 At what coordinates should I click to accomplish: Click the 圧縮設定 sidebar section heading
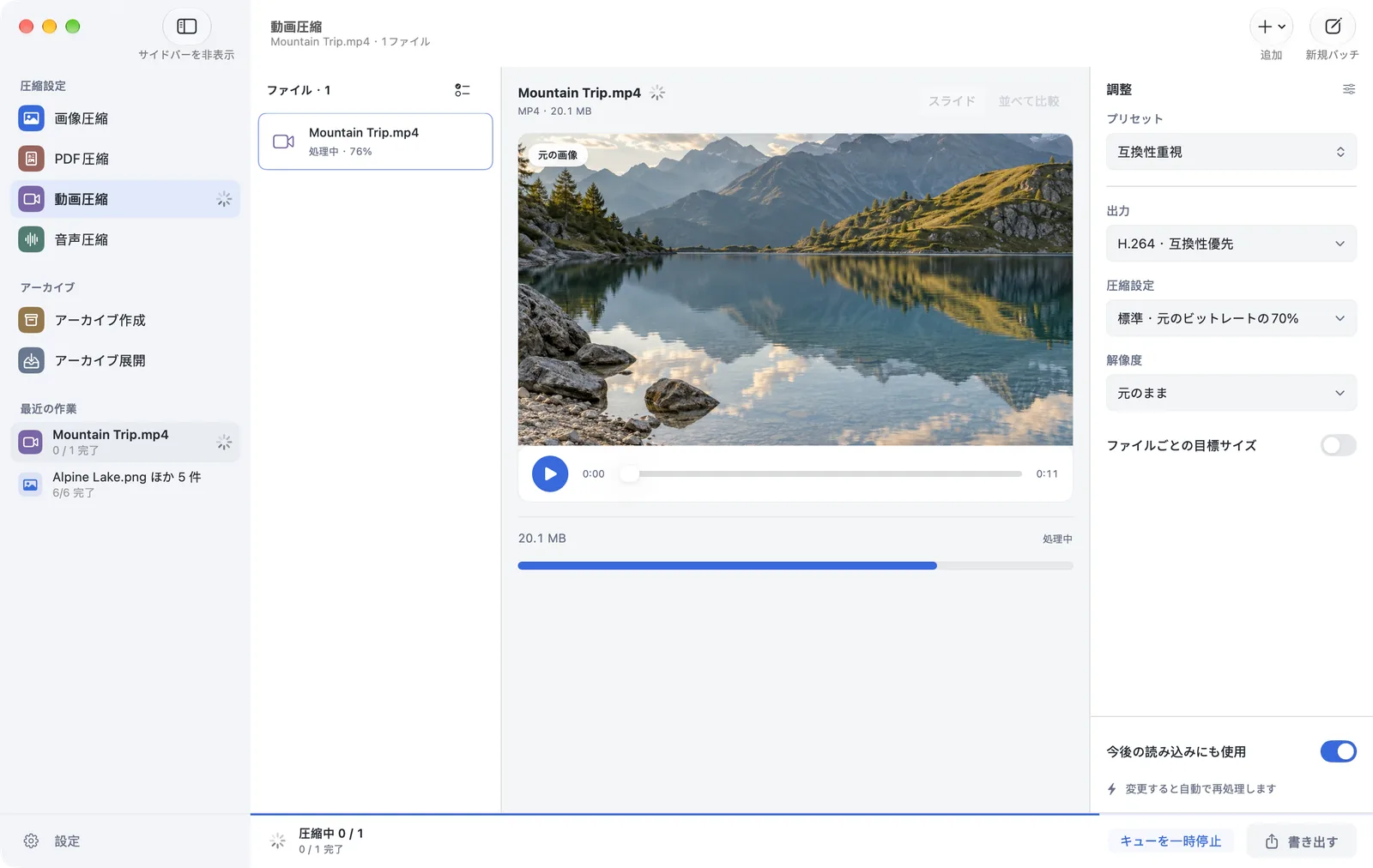click(x=43, y=86)
